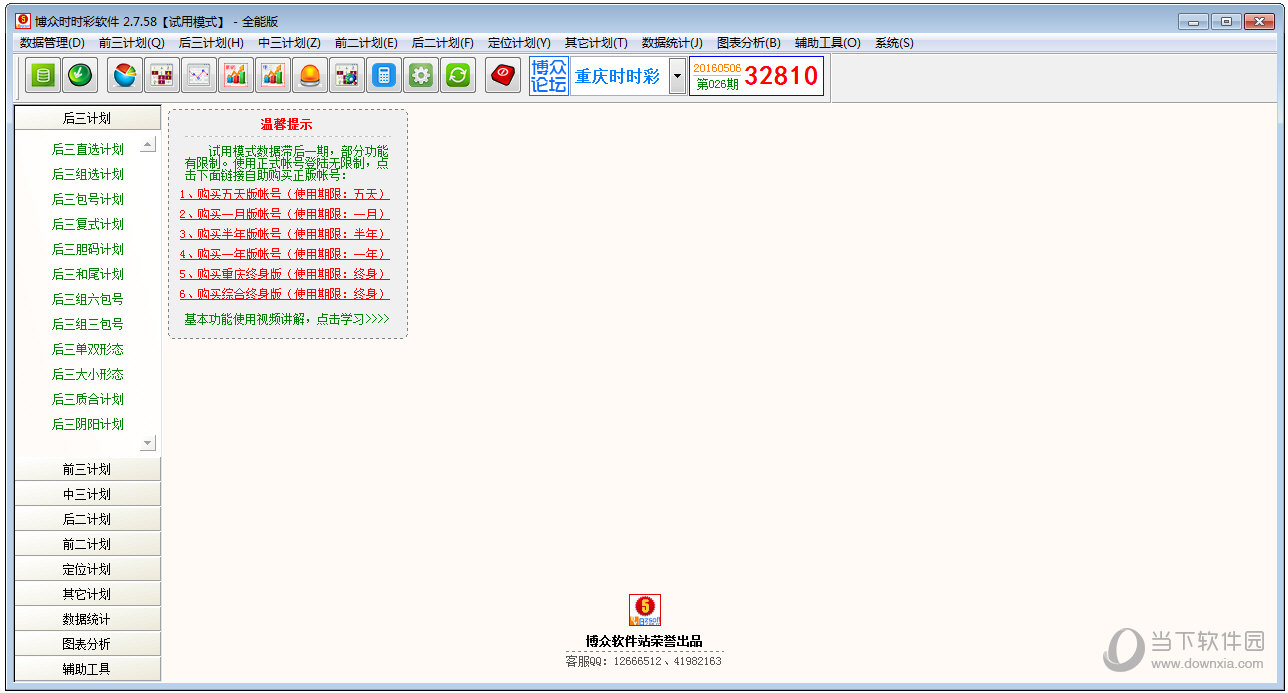Click the green download clock toolbar icon
The height and width of the screenshot is (693, 1288).
point(80,75)
